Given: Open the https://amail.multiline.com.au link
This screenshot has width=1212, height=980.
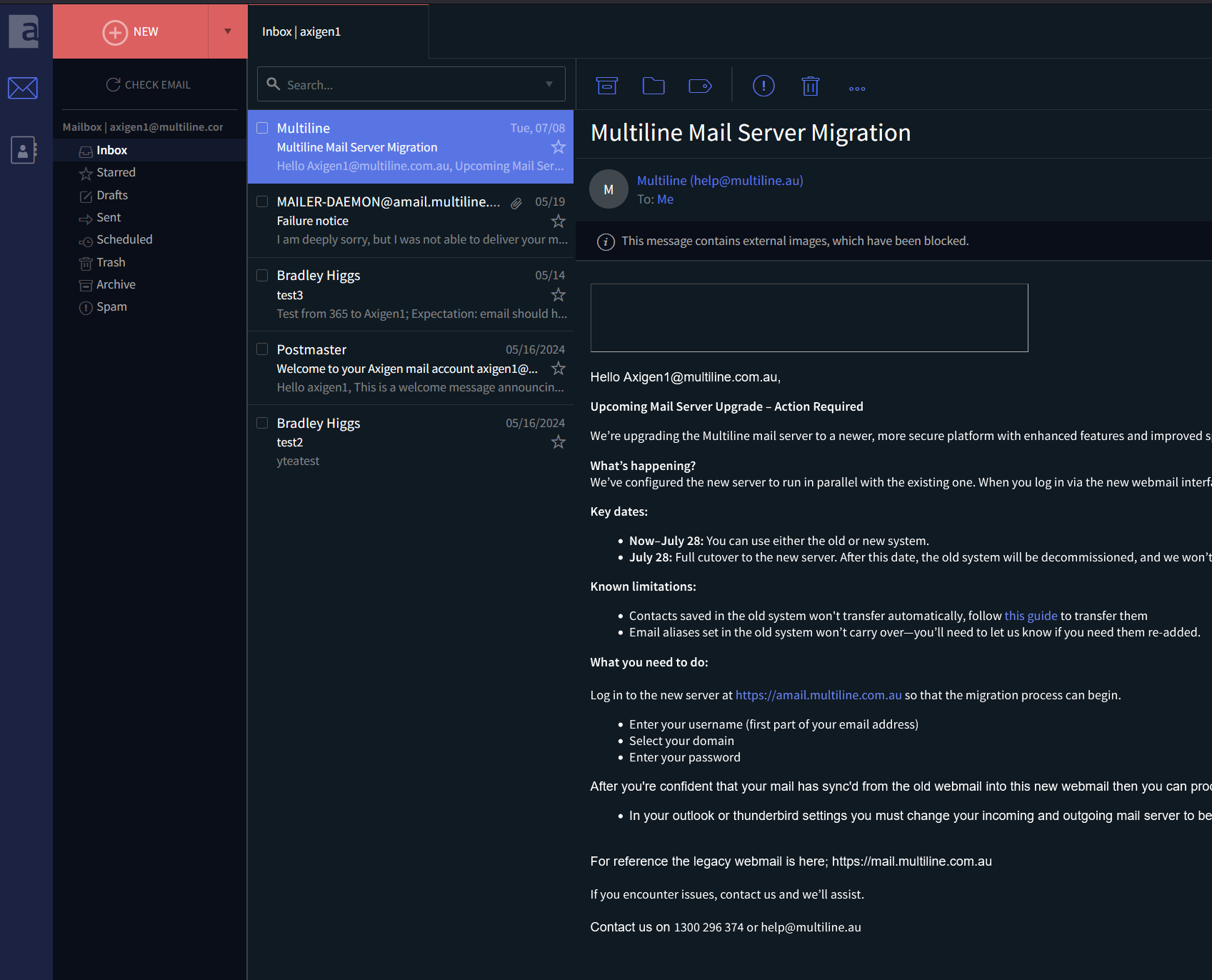Looking at the screenshot, I should pos(818,695).
